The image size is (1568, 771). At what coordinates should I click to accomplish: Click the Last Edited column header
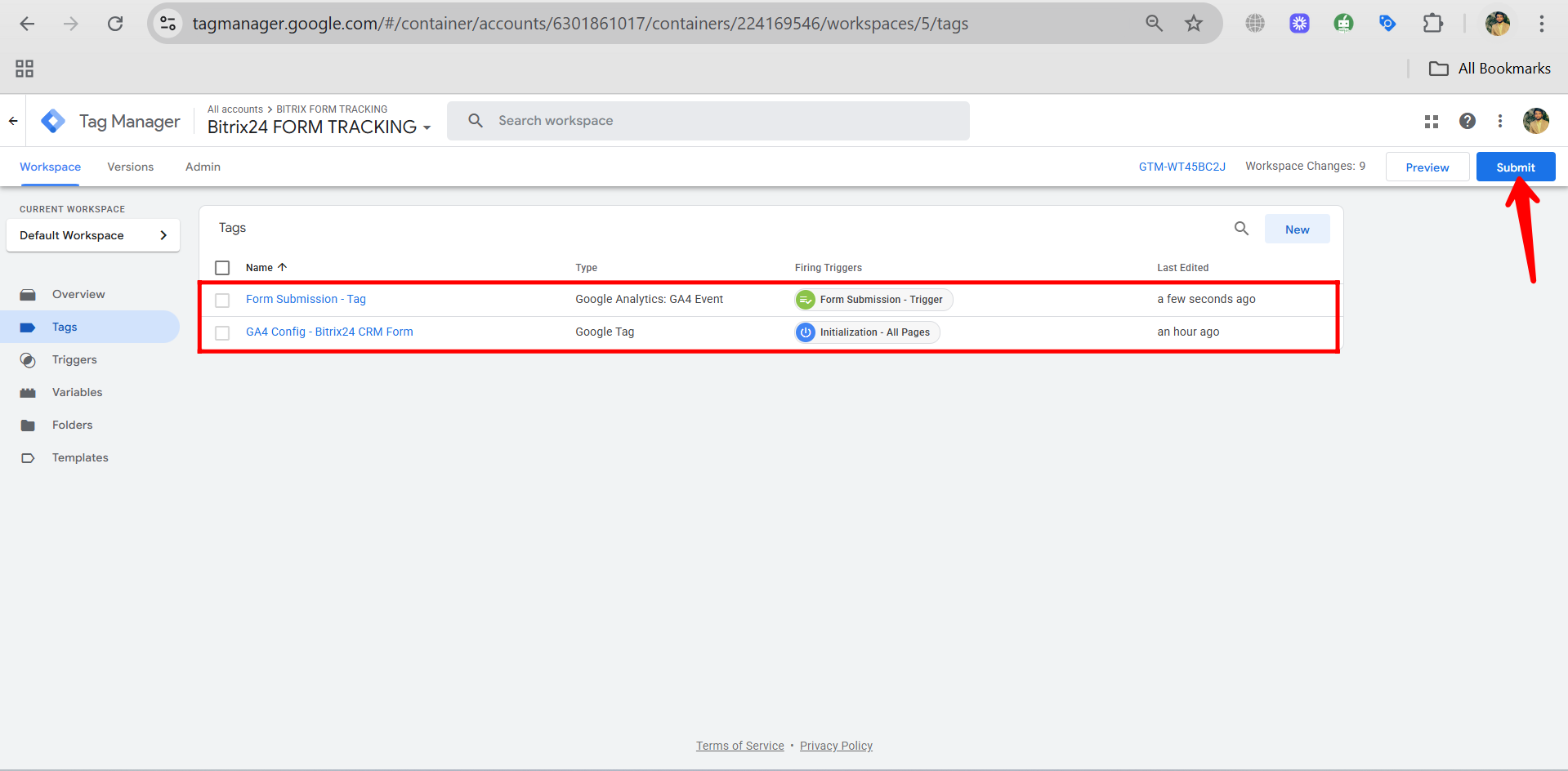(x=1182, y=268)
